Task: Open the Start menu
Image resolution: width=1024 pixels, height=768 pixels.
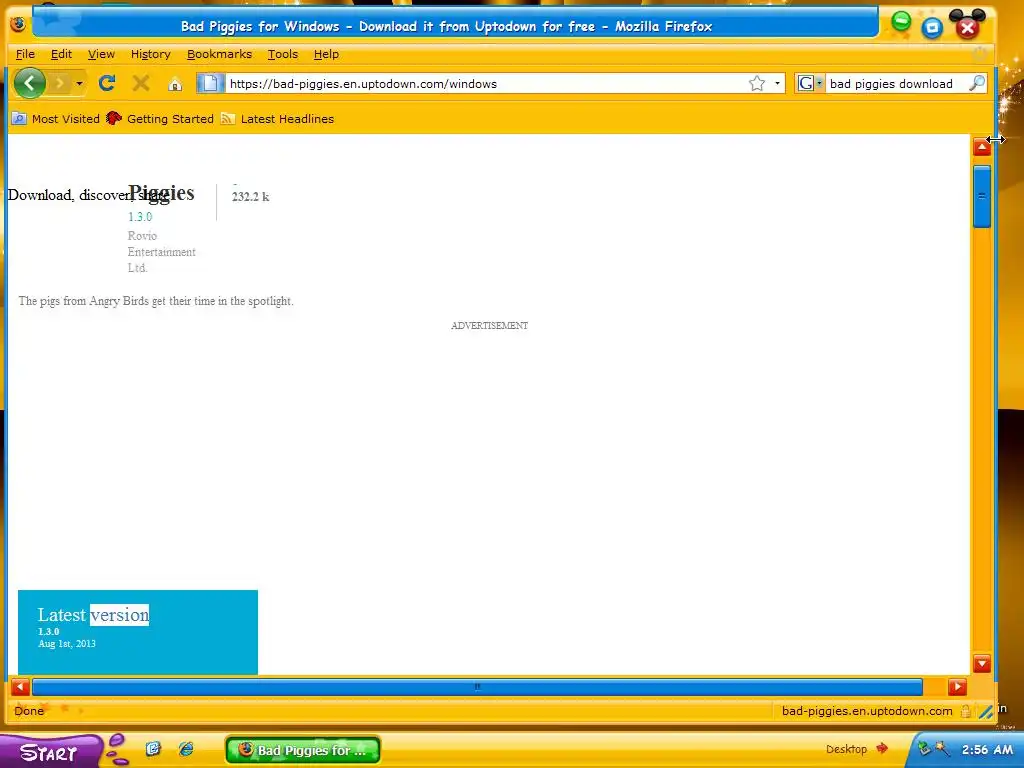Action: tap(50, 752)
